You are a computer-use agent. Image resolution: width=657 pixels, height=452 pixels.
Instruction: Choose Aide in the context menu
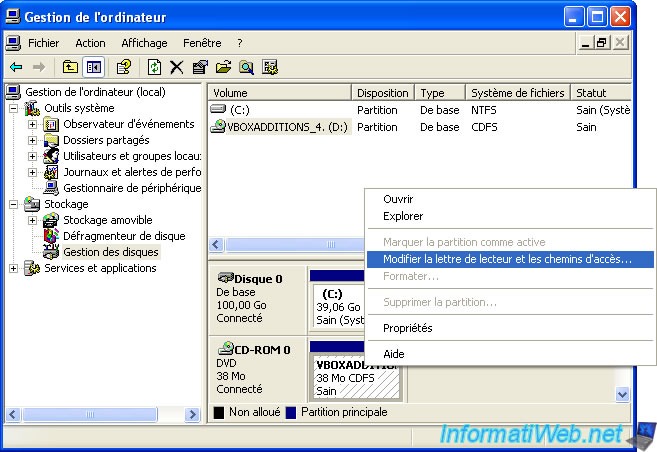510,354
